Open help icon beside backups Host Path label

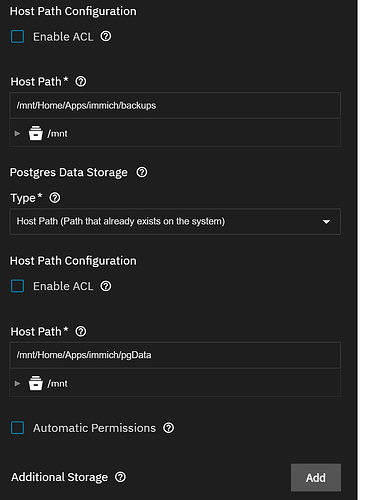pyautogui.click(x=81, y=81)
